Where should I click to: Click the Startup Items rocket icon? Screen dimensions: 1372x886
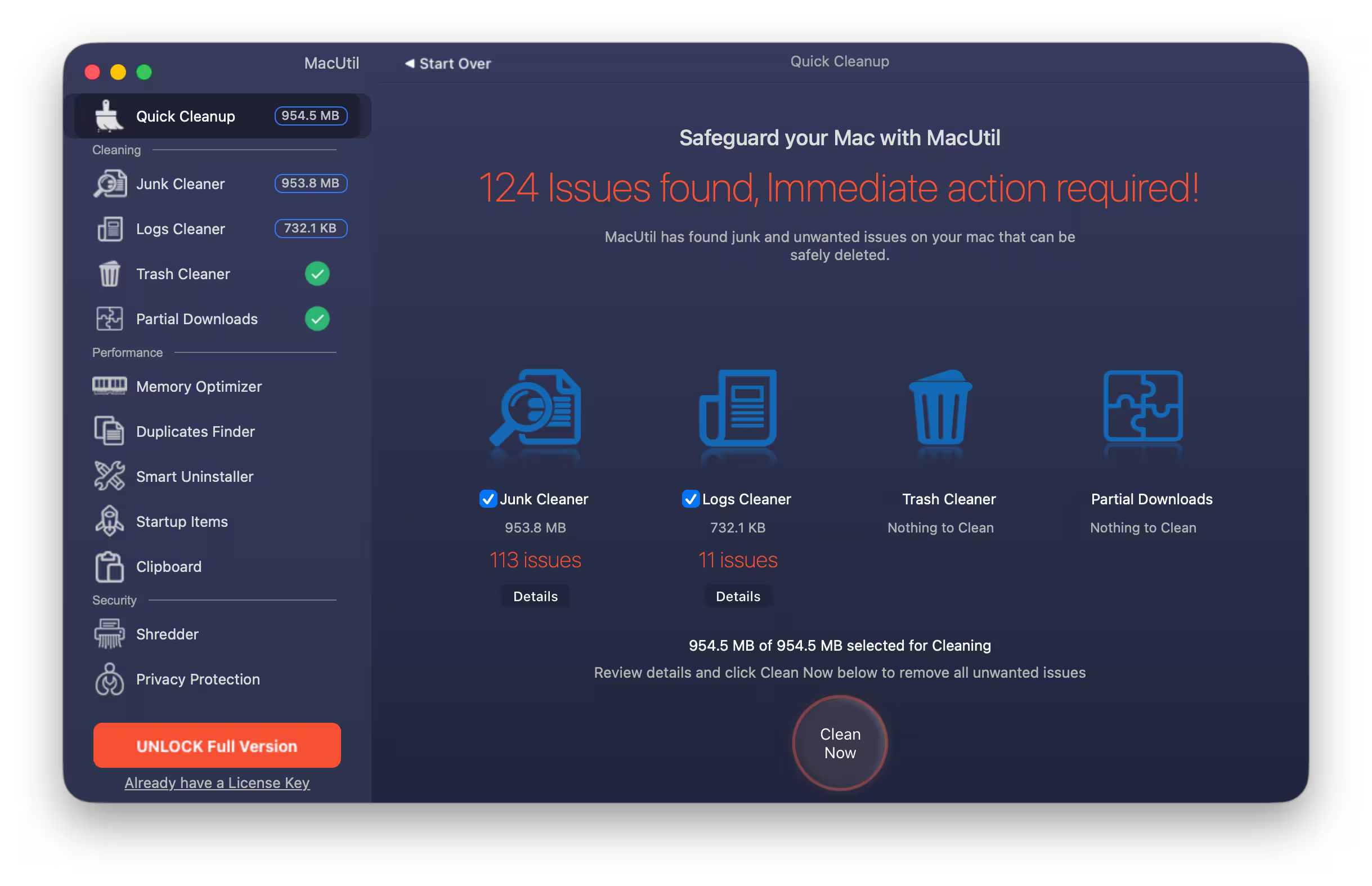(109, 521)
